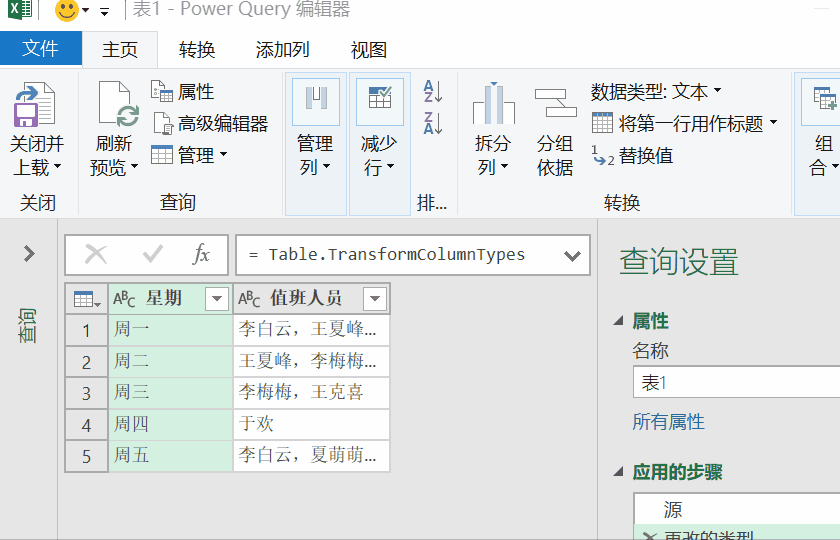Image resolution: width=840 pixels, height=540 pixels.
Task: Click the smiley feedback icon
Action: (x=66, y=10)
